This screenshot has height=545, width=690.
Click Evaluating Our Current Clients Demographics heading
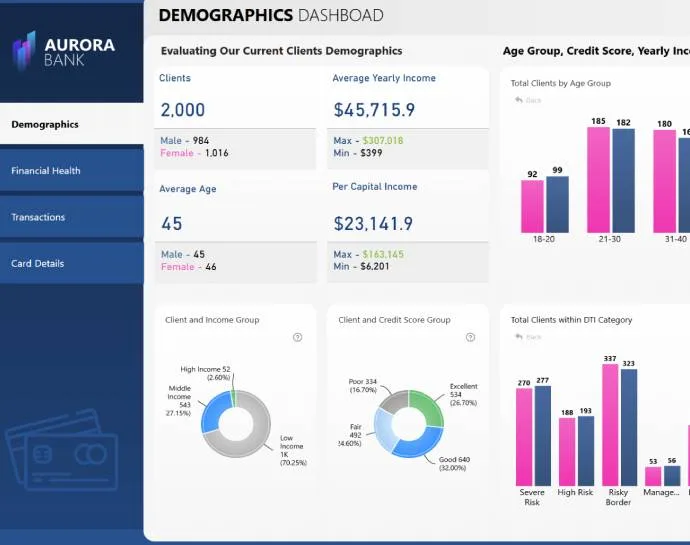(281, 51)
